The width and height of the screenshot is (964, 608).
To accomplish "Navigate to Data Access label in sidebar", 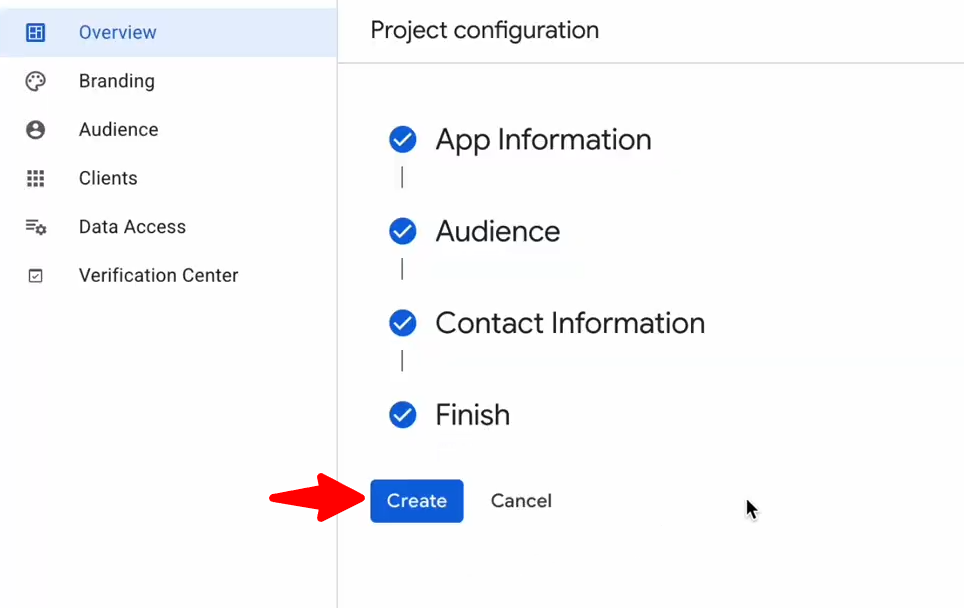I will (x=132, y=227).
